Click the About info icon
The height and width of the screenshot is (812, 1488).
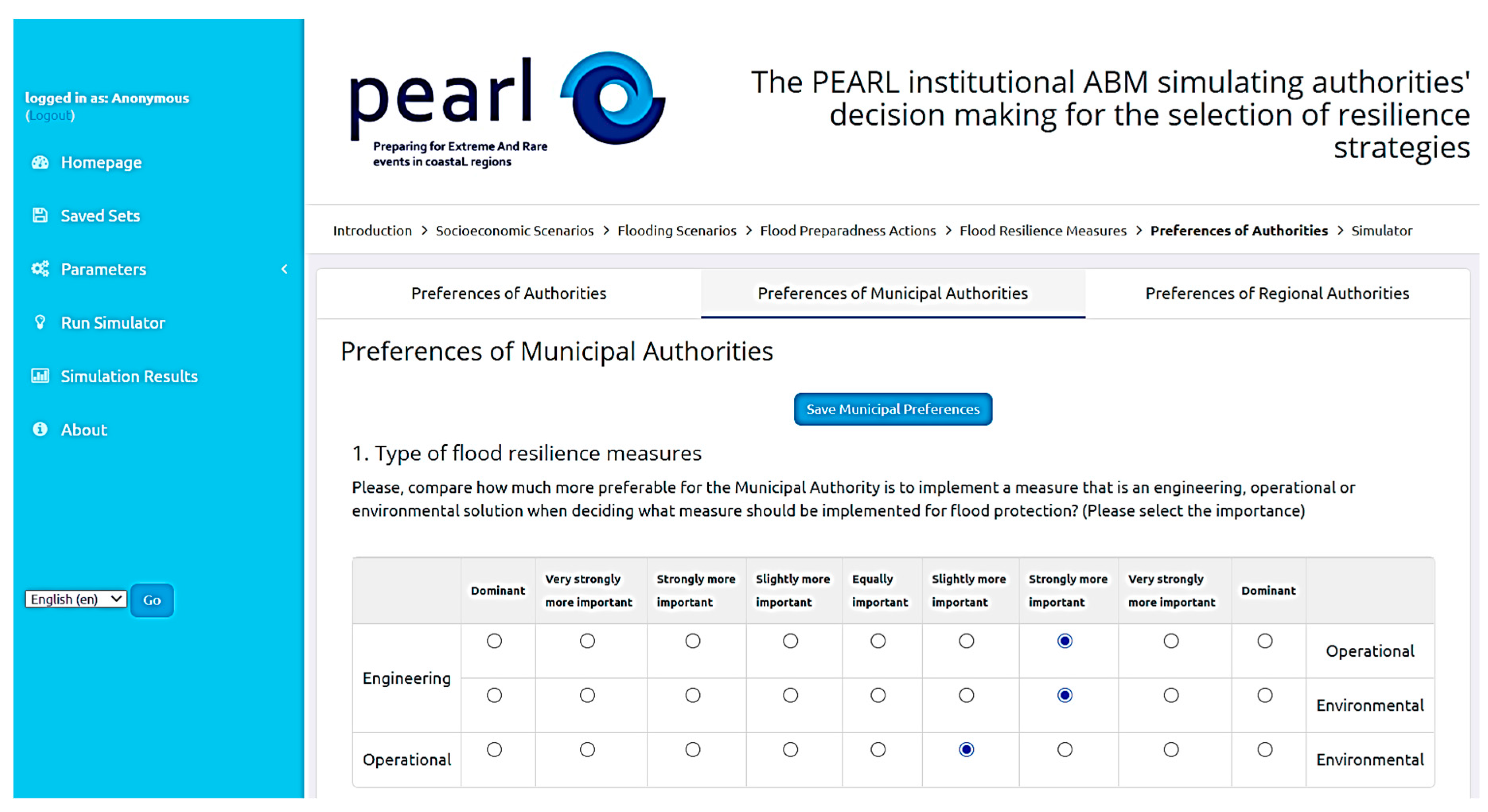pyautogui.click(x=40, y=429)
